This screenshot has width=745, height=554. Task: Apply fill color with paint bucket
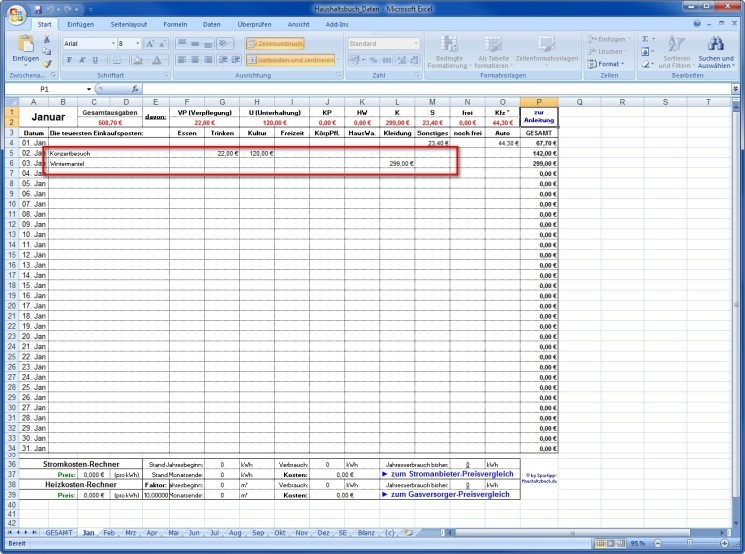pyautogui.click(x=138, y=60)
